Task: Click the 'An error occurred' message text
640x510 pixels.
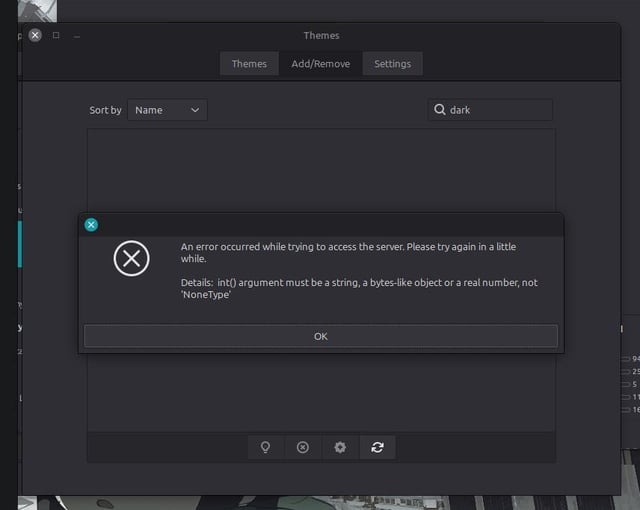Action: [348, 253]
